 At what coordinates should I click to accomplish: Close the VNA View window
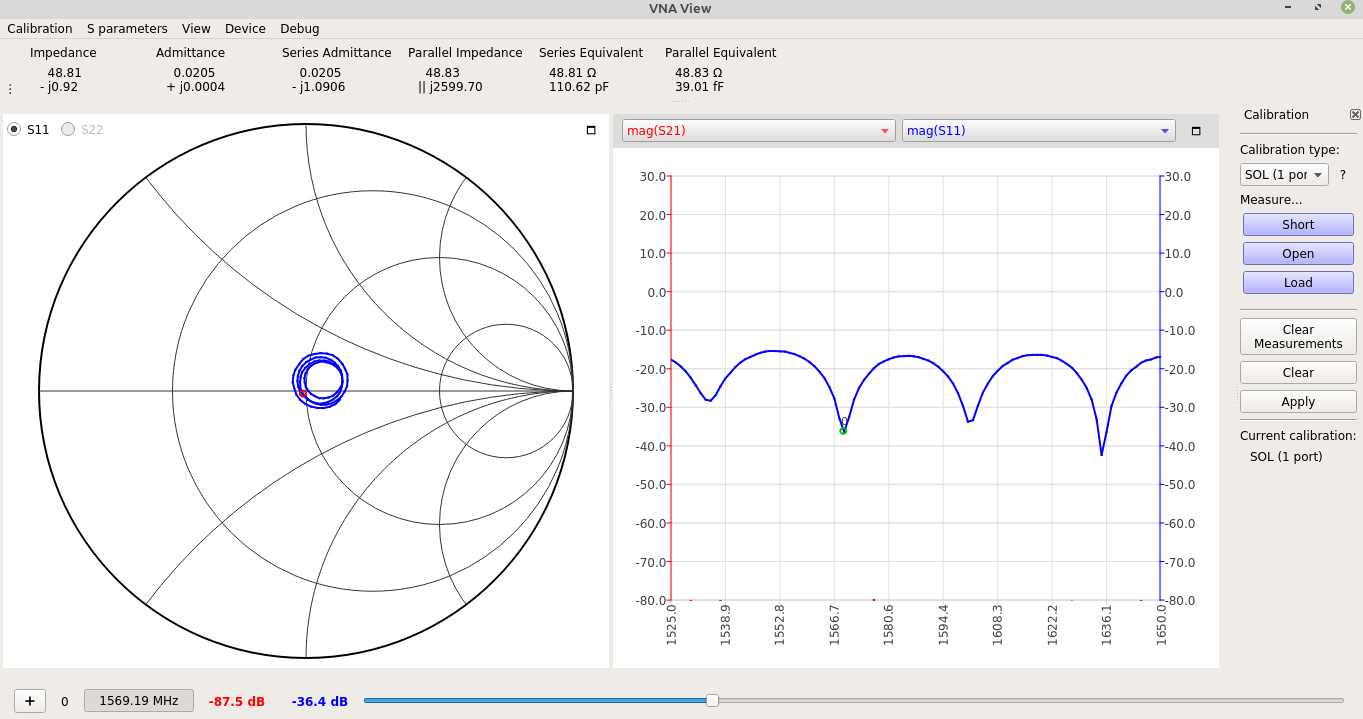1348,8
